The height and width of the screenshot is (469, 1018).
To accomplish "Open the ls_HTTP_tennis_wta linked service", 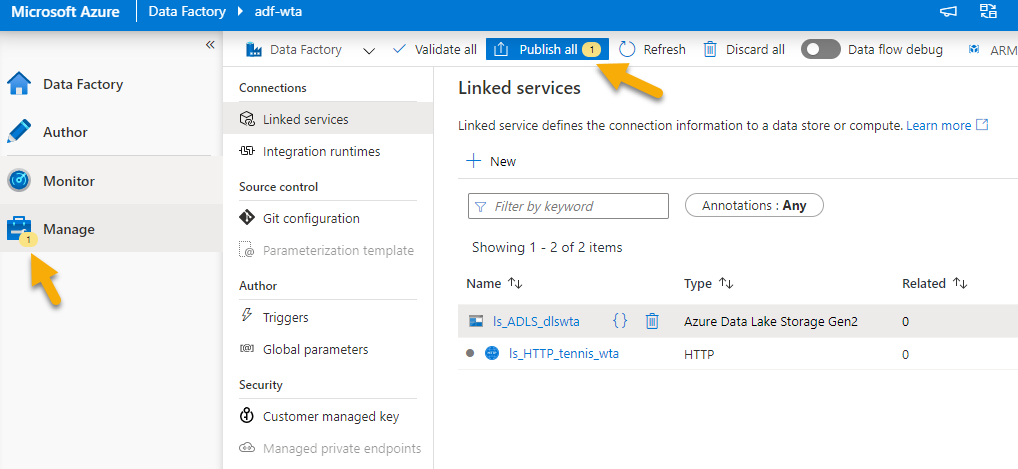I will pos(563,353).
